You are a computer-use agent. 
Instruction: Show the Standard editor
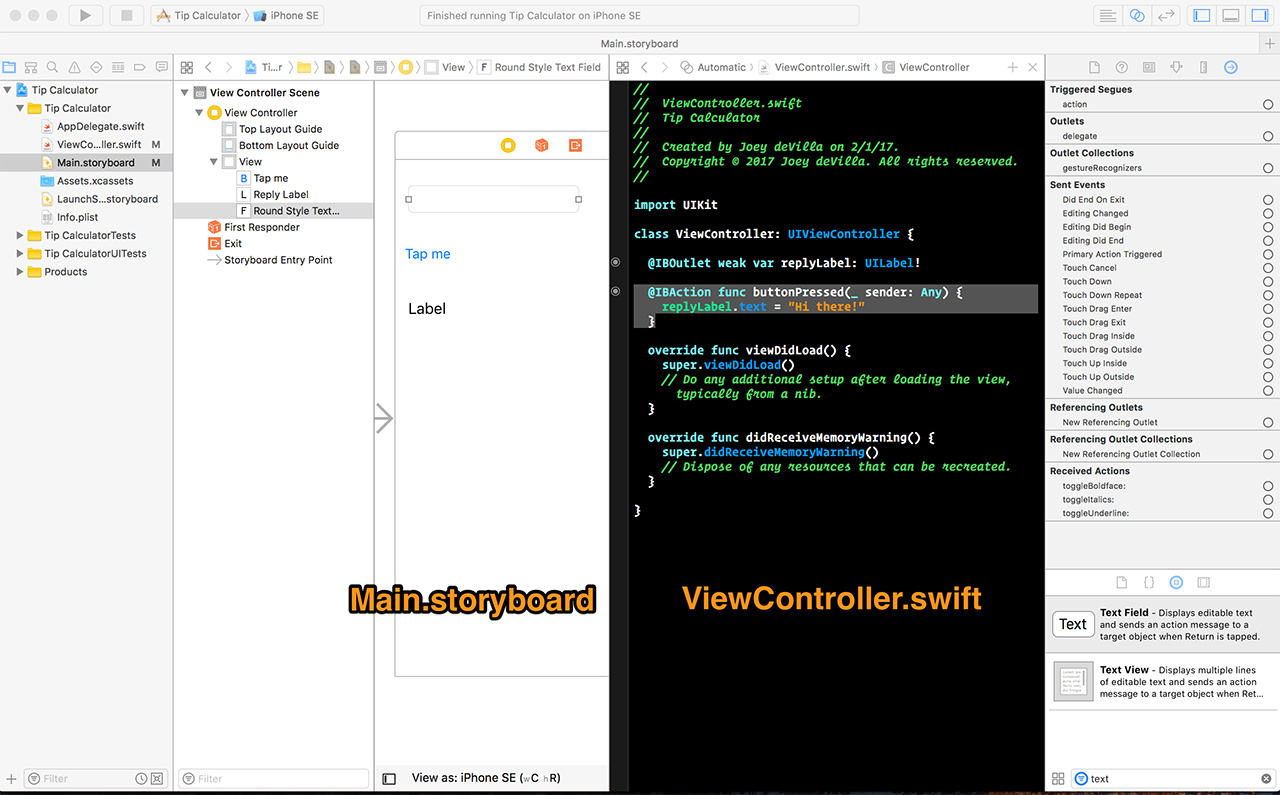click(x=1107, y=15)
